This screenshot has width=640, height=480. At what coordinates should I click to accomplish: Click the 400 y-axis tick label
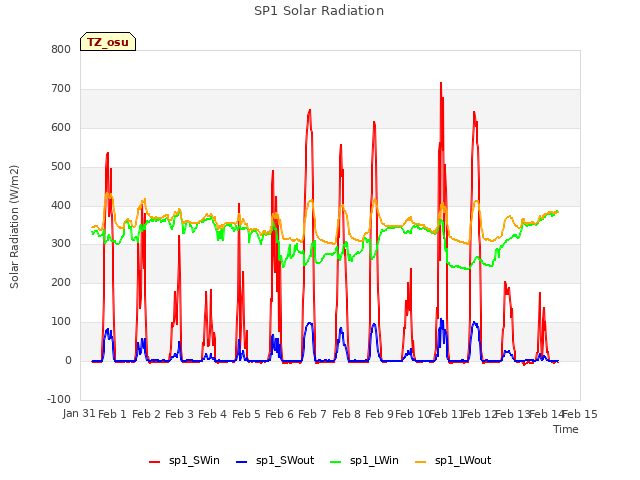pyautogui.click(x=61, y=206)
